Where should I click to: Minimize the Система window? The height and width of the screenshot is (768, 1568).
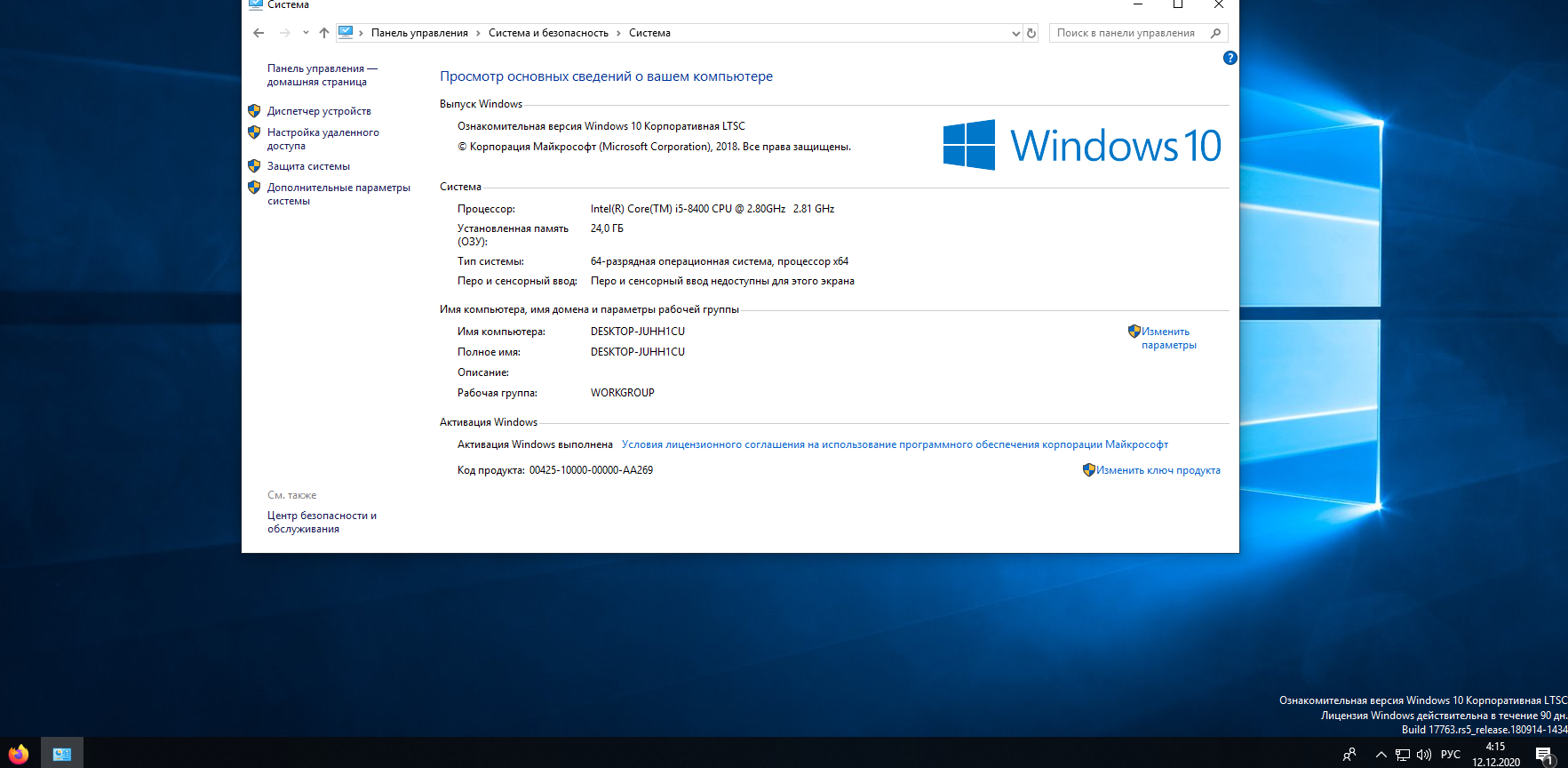click(x=1137, y=4)
